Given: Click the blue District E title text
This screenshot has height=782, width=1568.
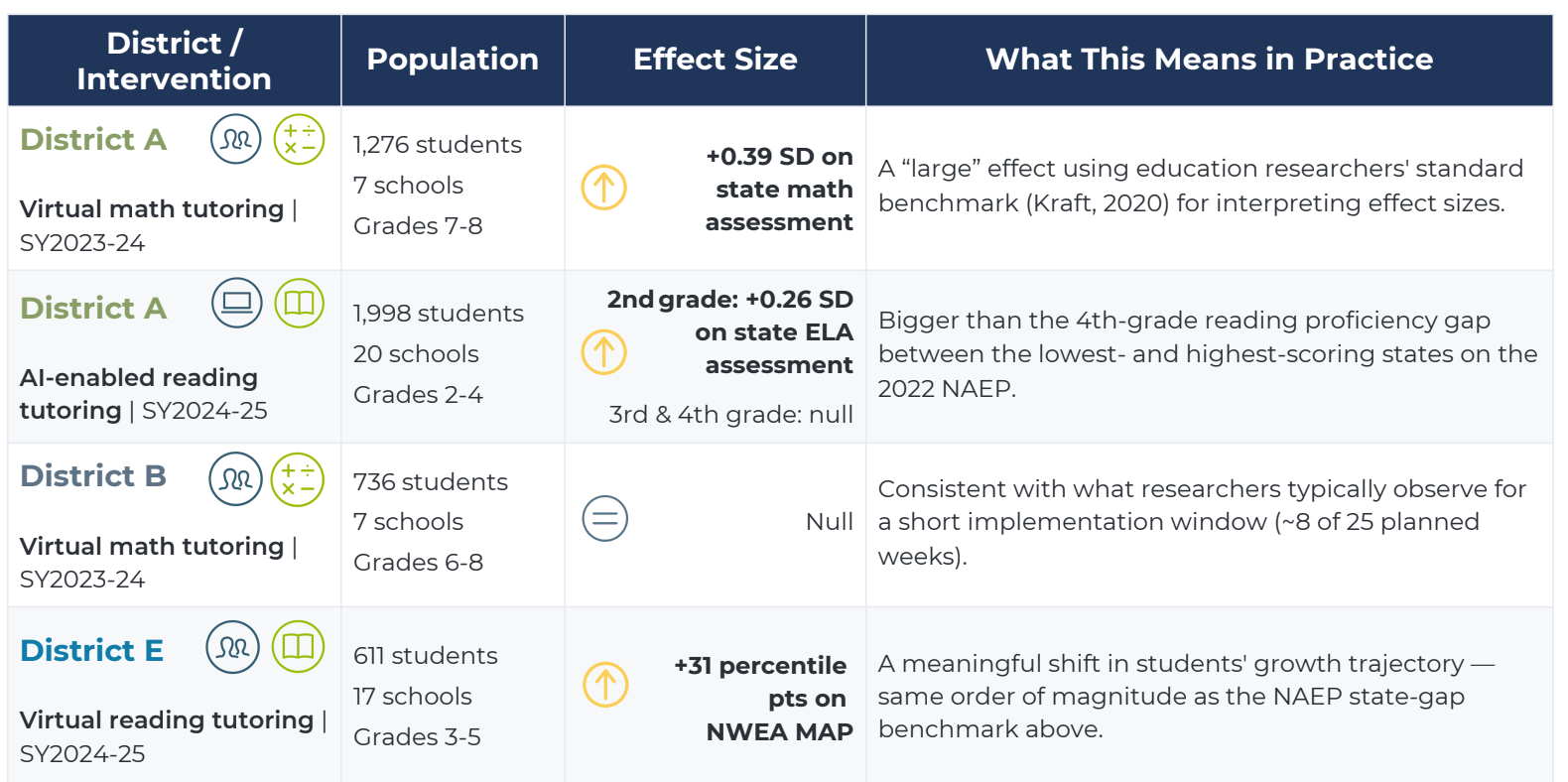Looking at the screenshot, I should coord(92,650).
